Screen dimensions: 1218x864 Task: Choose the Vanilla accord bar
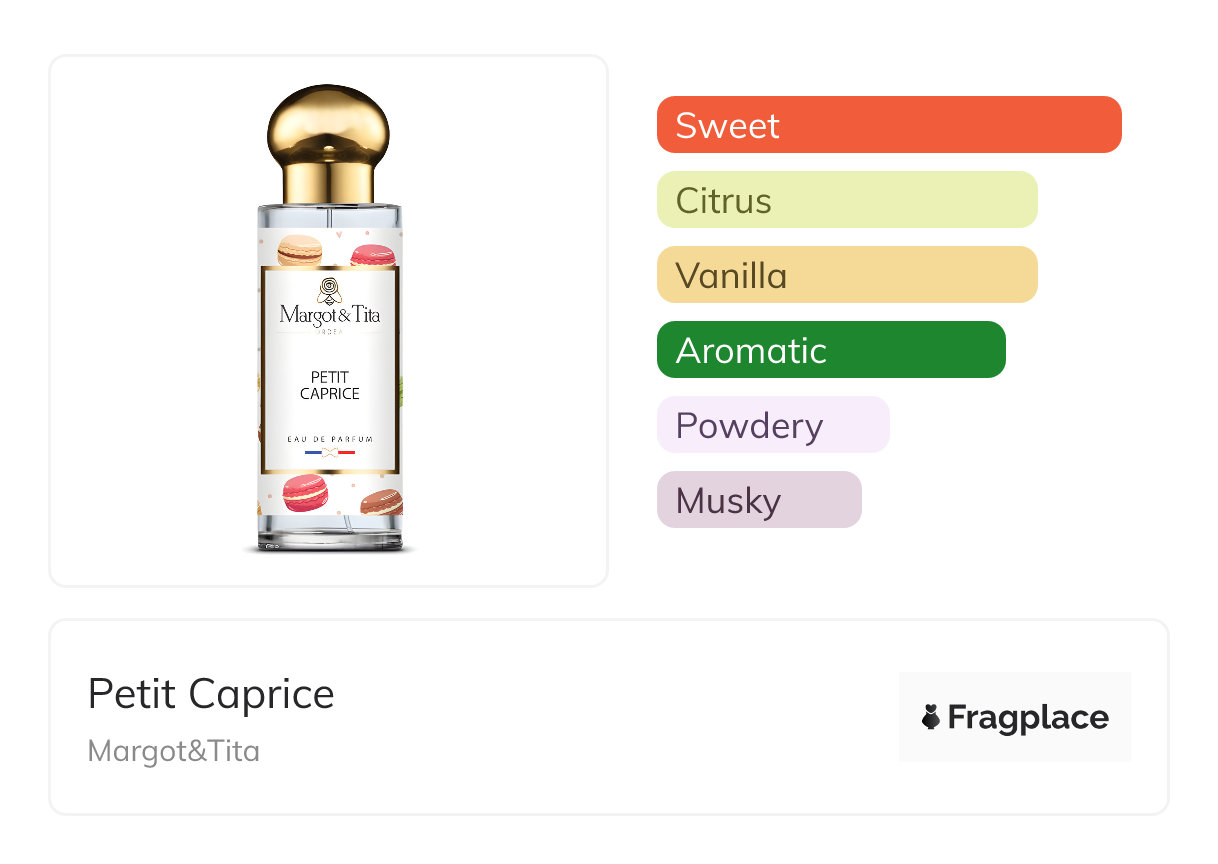[846, 275]
